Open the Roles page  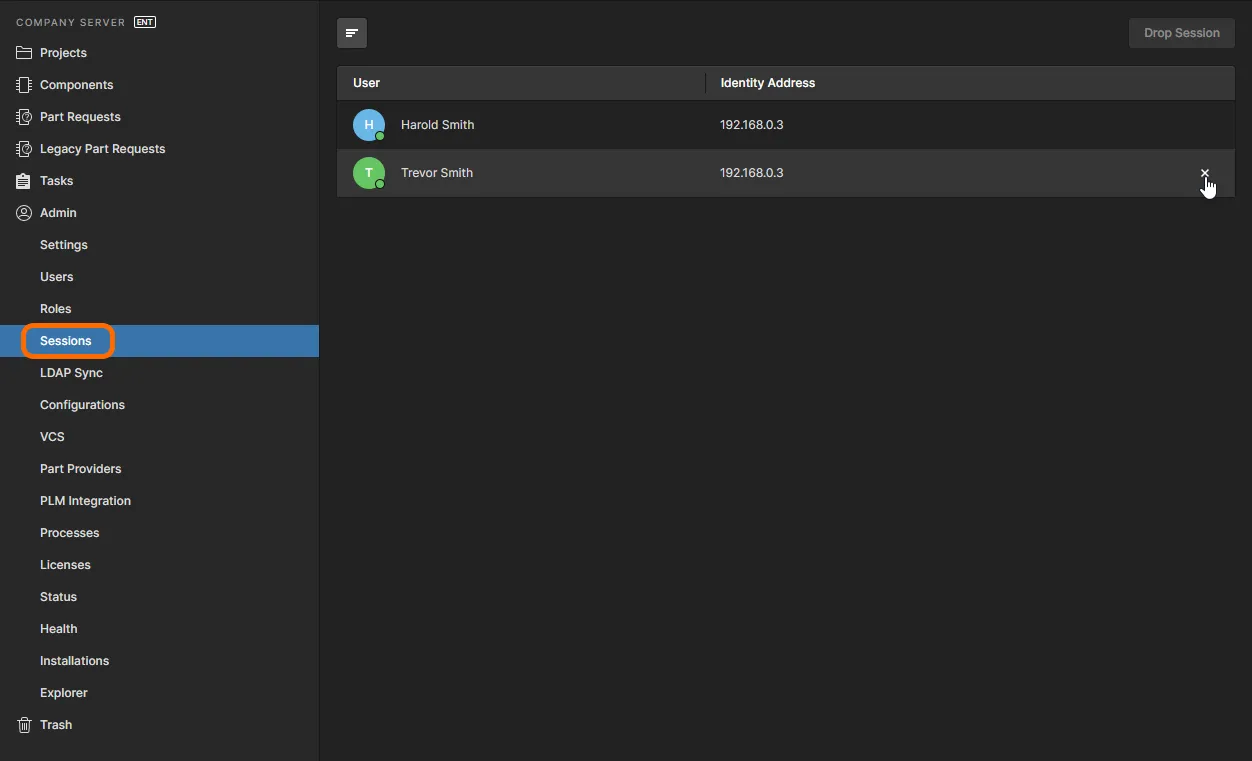(x=56, y=309)
